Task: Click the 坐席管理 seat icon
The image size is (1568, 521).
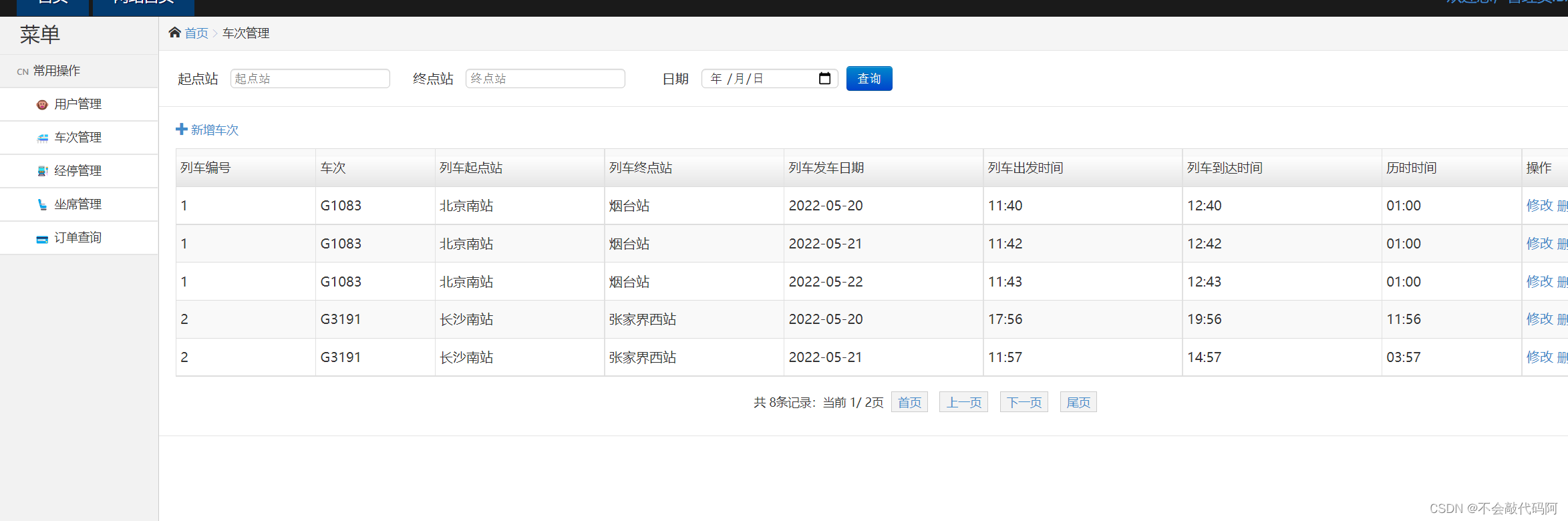Action: tap(42, 204)
